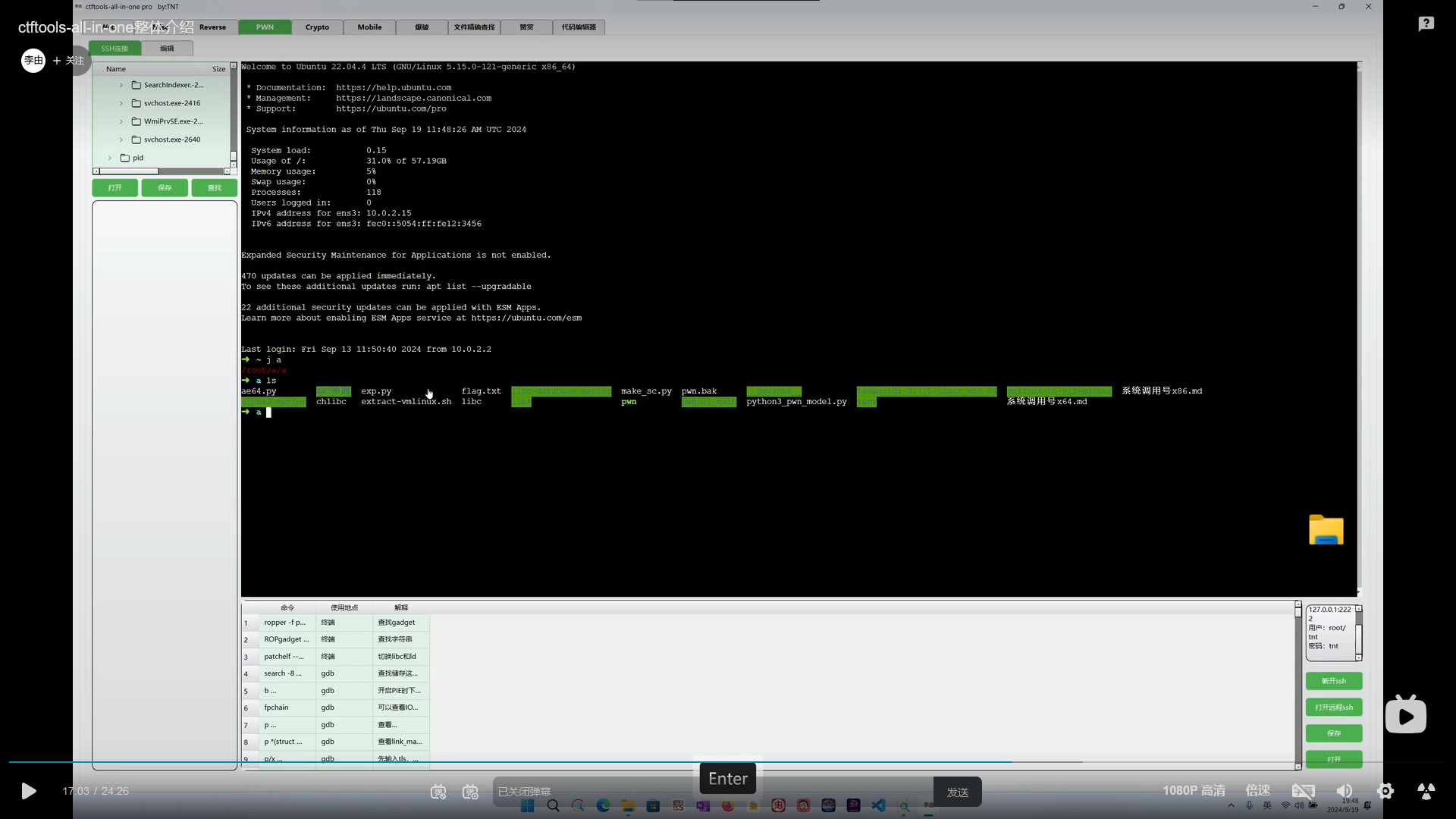Click the uploader avatar 李由
Viewport: 1456px width, 819px height.
(33, 60)
